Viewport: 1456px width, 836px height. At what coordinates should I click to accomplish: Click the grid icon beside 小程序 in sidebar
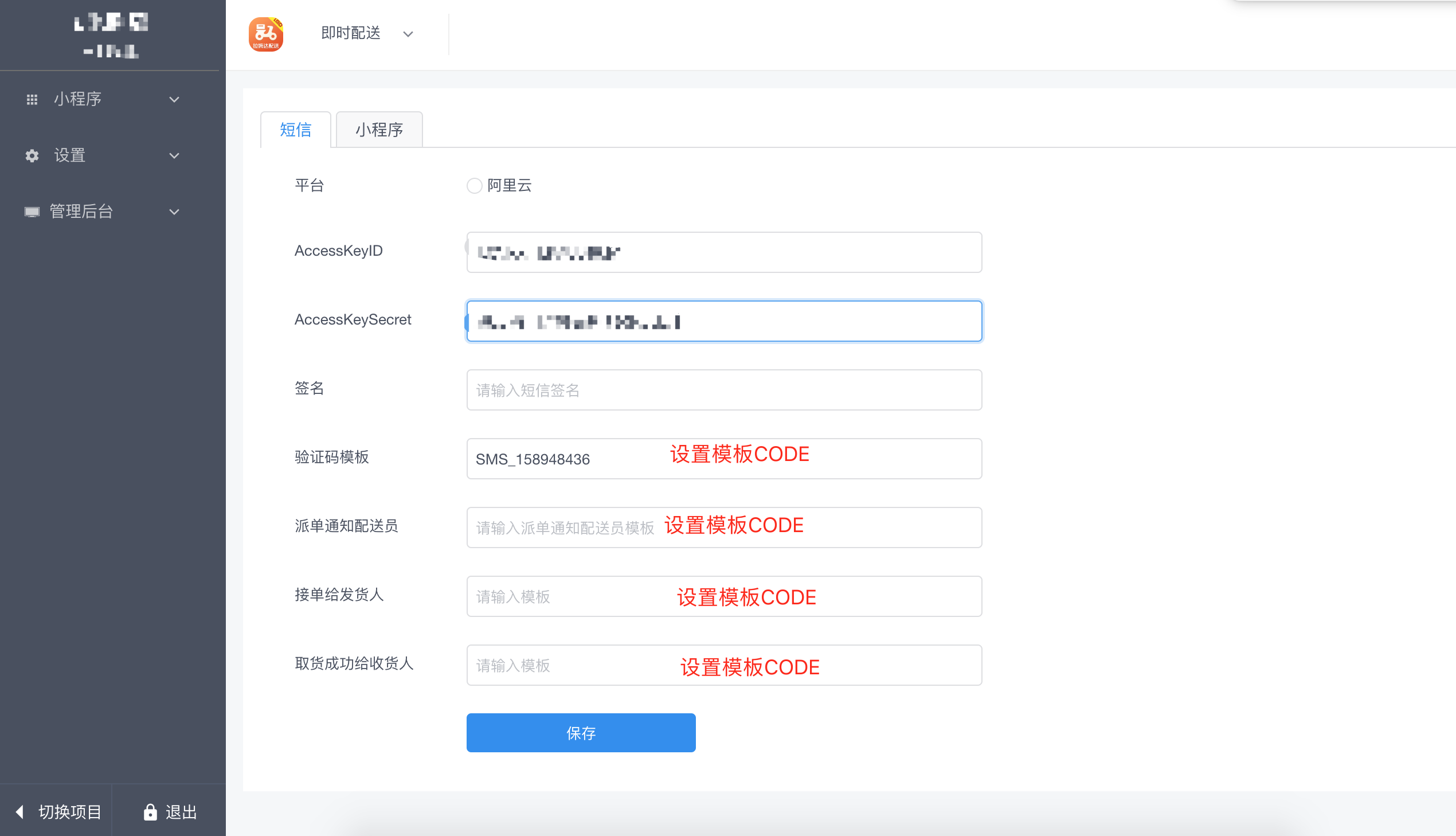[x=32, y=99]
